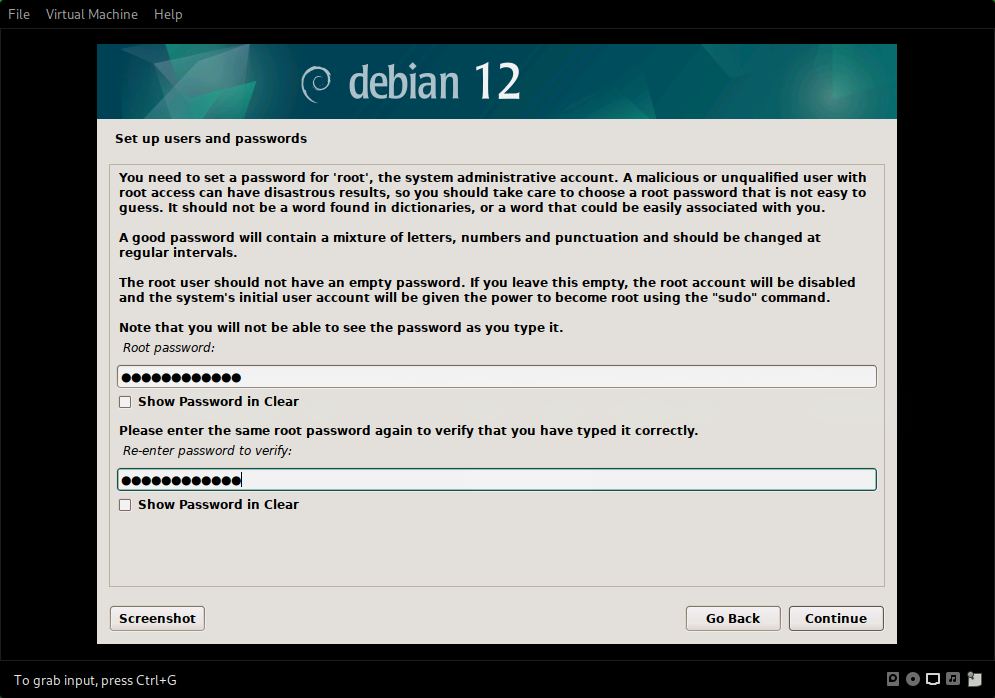The height and width of the screenshot is (698, 995).
Task: Click the USB redirection status icon
Action: [974, 679]
